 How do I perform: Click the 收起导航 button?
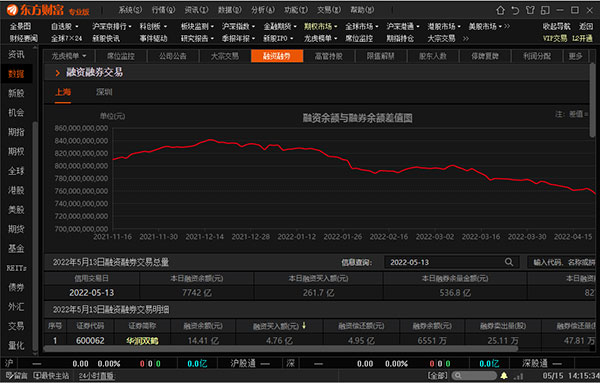(x=557, y=26)
